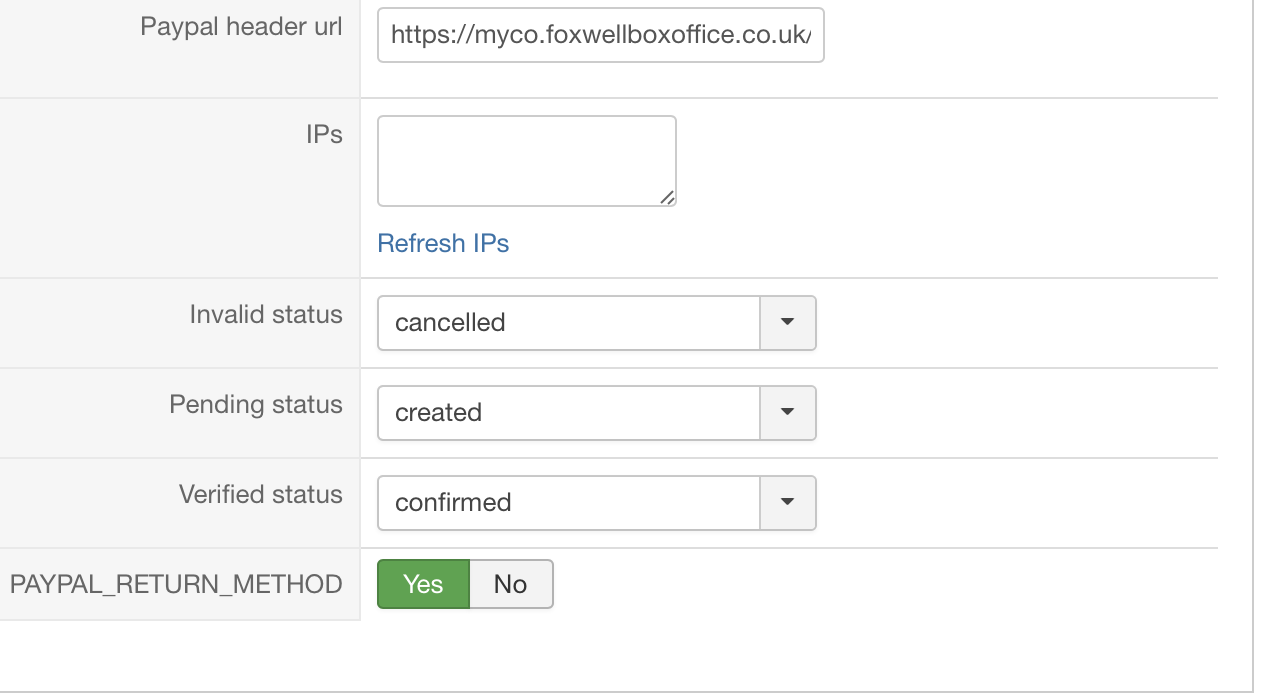Follow the Refresh IPs link
The image size is (1274, 694).
443,243
